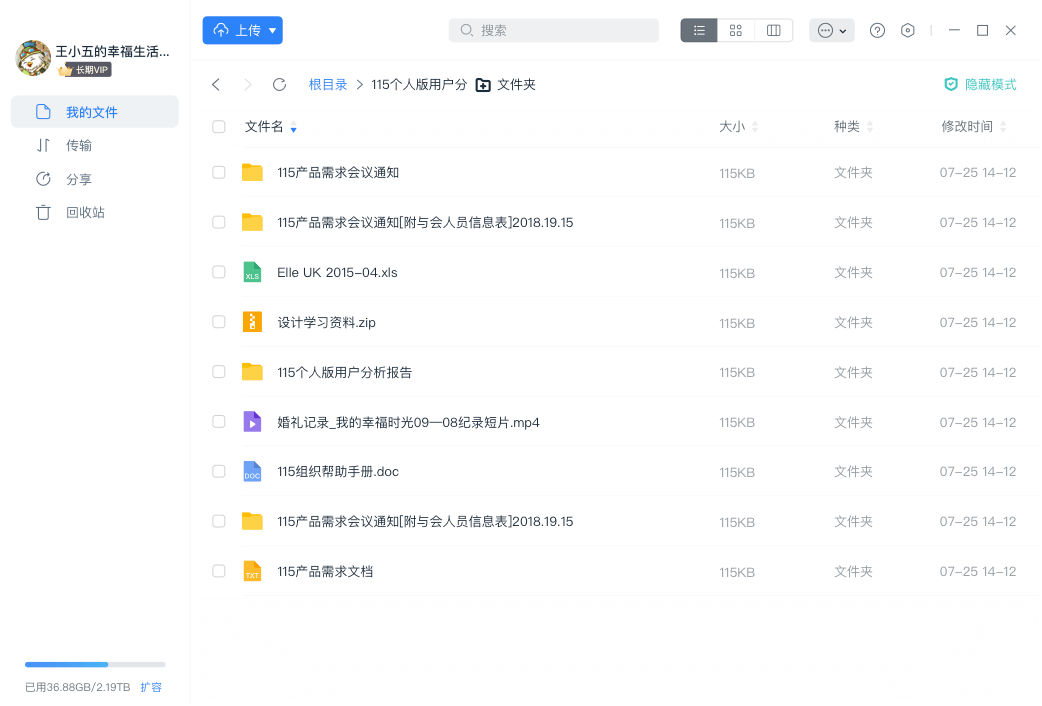Enable 隐藏模式 hidden mode
This screenshot has height=706, width=1042.
(x=980, y=85)
